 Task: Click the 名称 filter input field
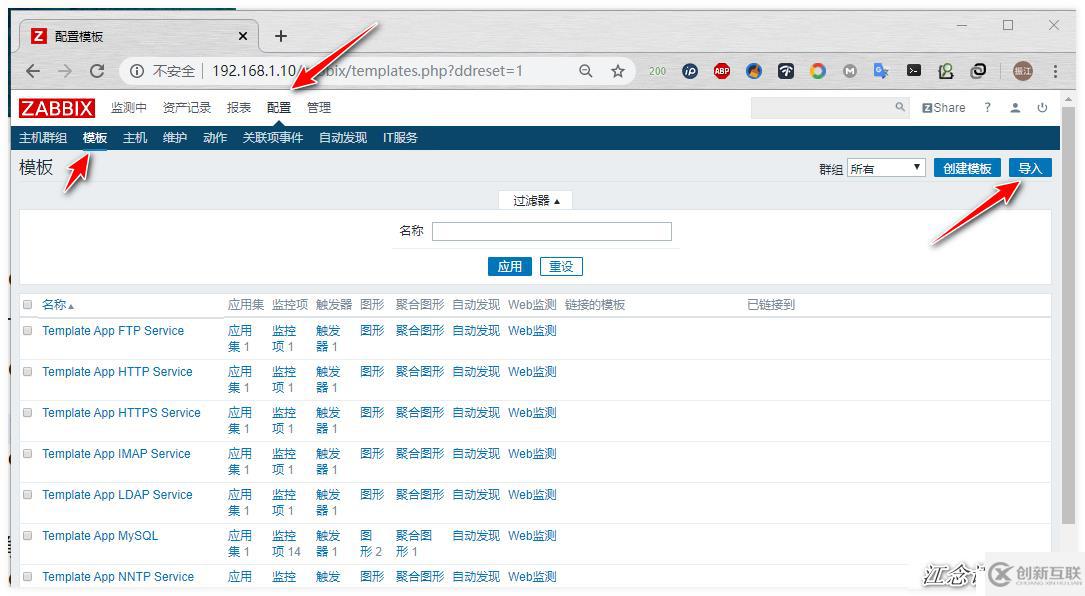click(x=551, y=231)
